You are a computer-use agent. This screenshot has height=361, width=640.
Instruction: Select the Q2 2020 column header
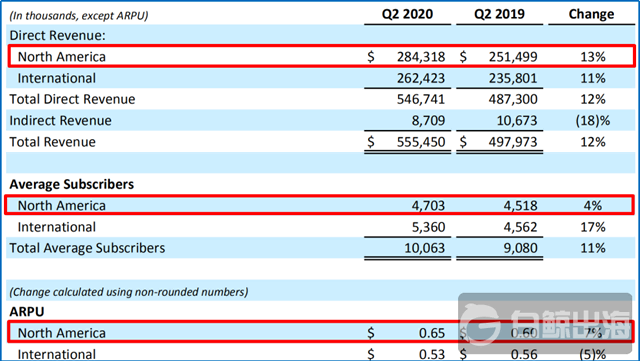407,14
